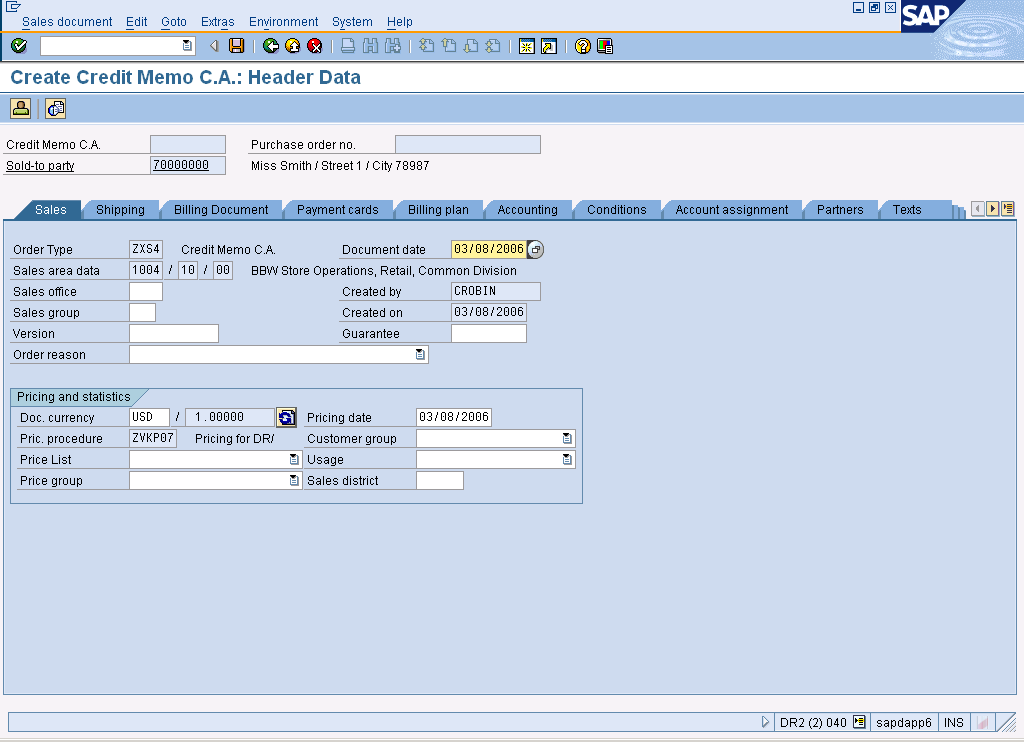This screenshot has width=1024, height=742.
Task: Open Help via yellow question mark icon
Action: [583, 46]
